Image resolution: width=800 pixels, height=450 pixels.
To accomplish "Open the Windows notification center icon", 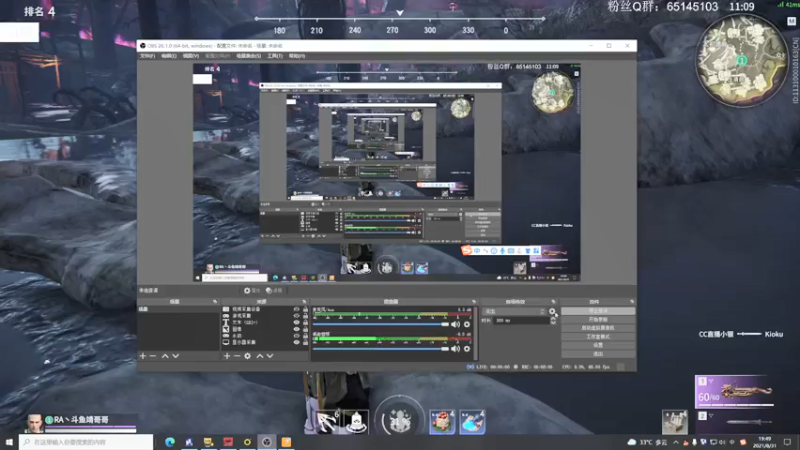I will pos(787,442).
